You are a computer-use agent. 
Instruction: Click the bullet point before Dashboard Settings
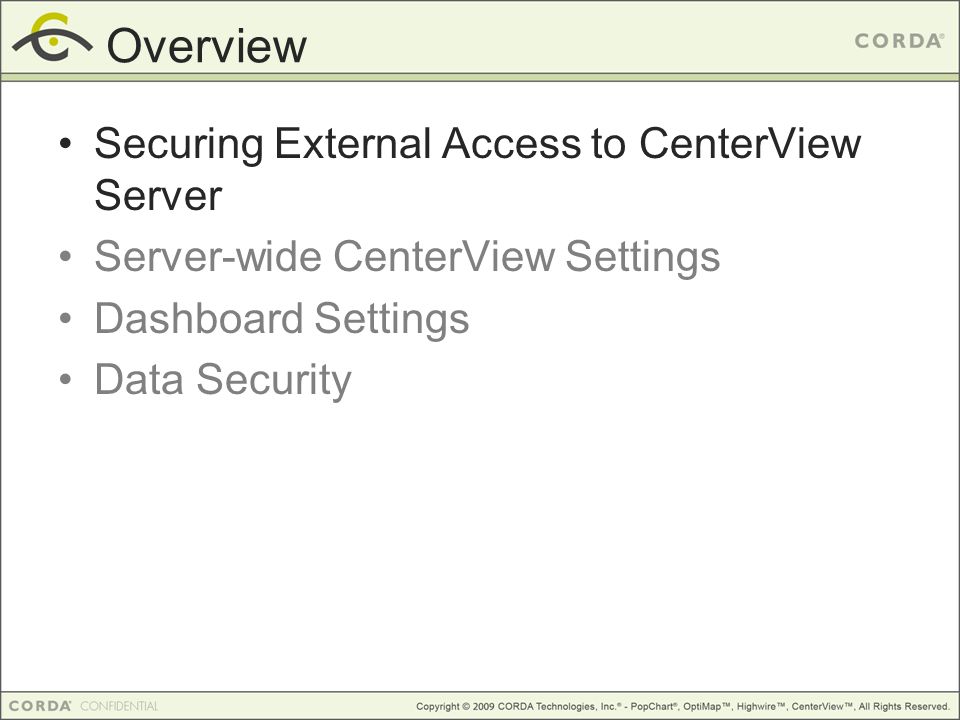pyautogui.click(x=66, y=318)
